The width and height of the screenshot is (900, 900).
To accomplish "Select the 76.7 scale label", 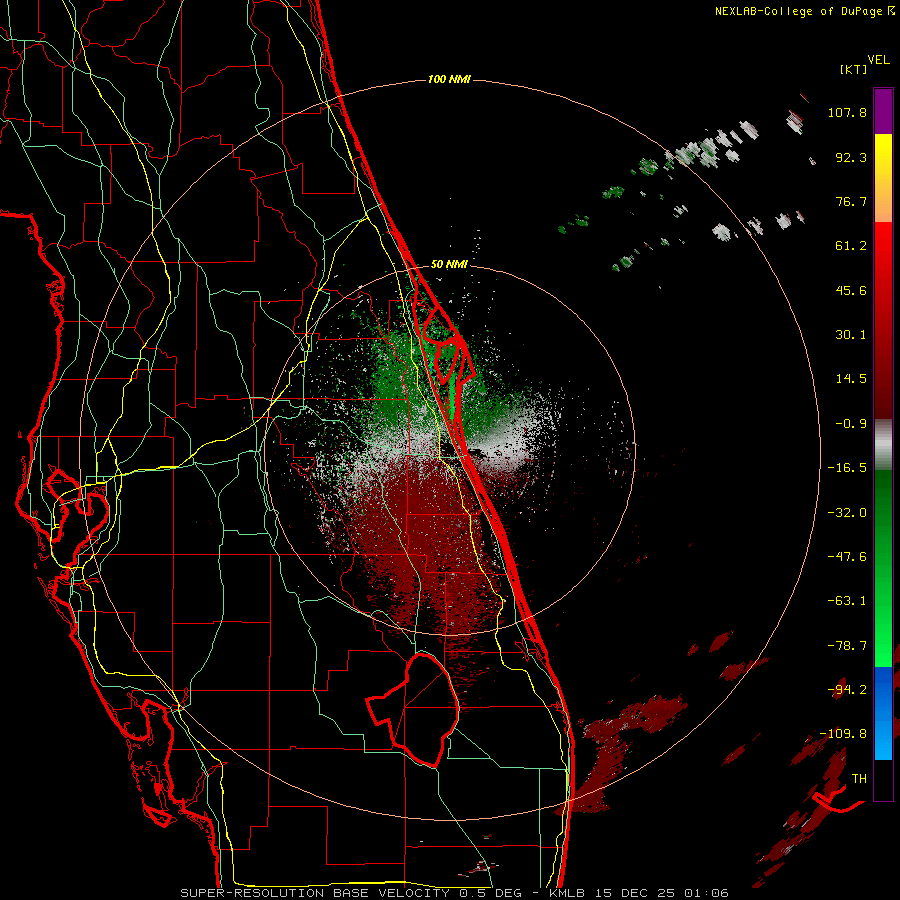I will (851, 201).
